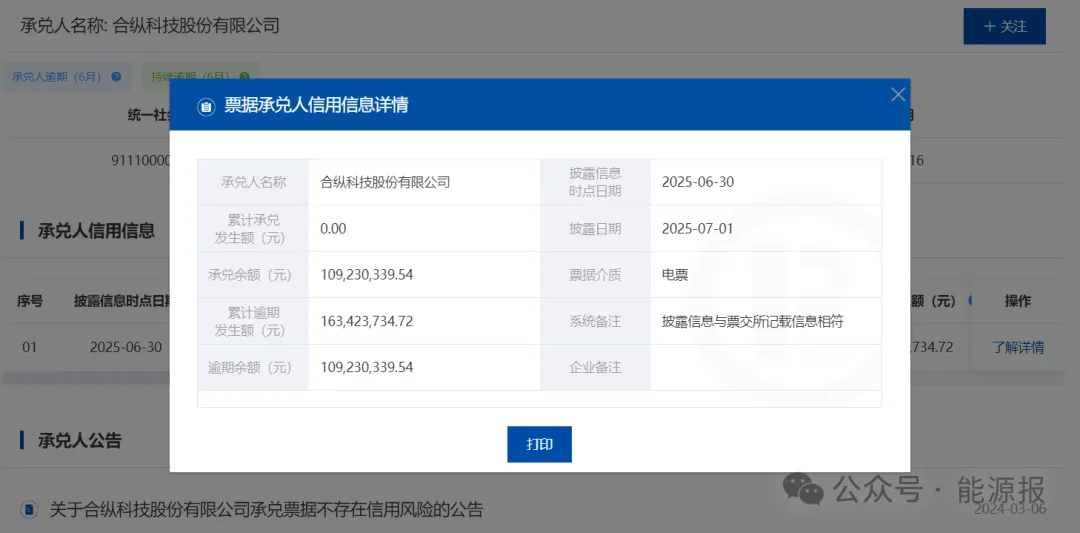Click the + 关注 follow button

coord(1004,27)
